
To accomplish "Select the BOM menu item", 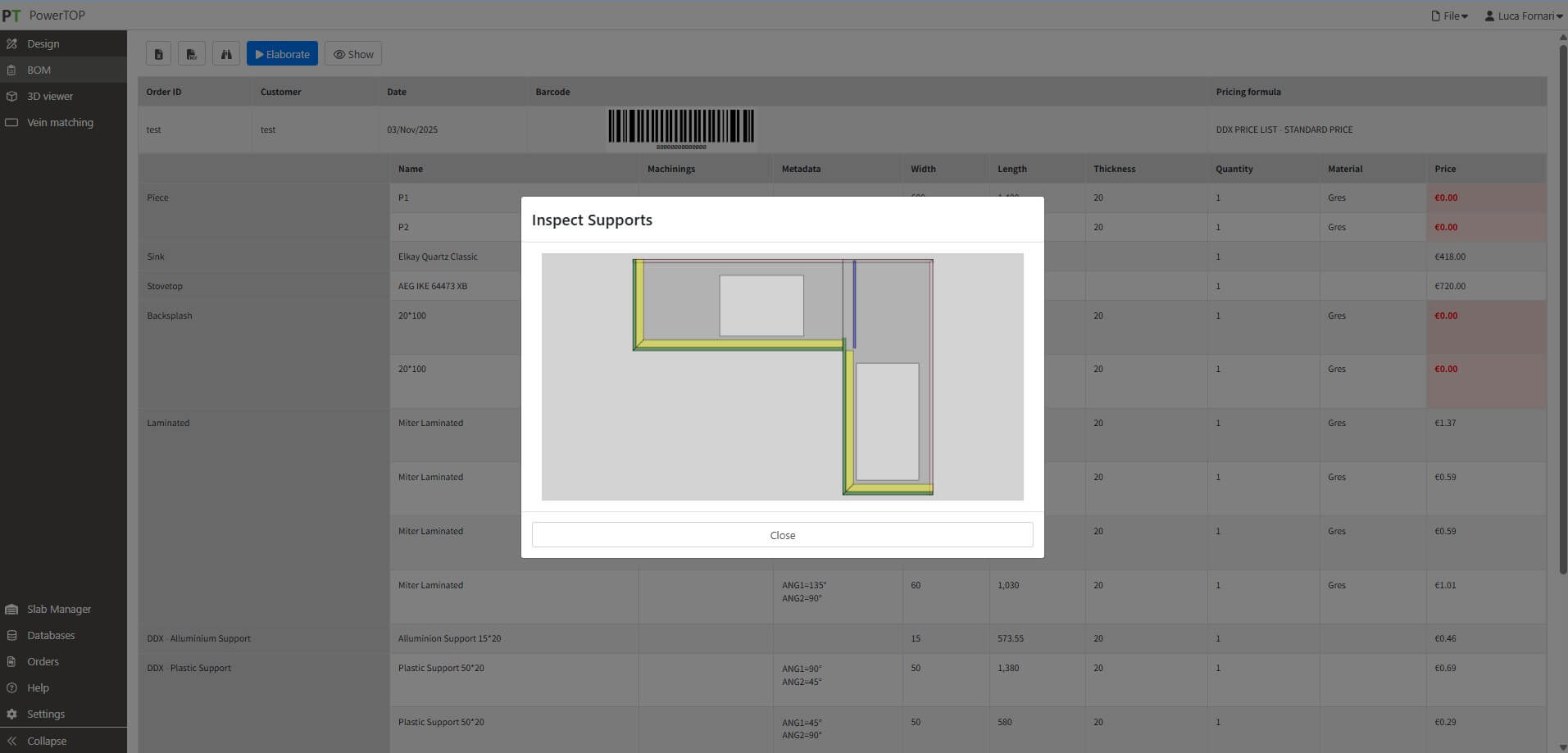I will click(39, 70).
